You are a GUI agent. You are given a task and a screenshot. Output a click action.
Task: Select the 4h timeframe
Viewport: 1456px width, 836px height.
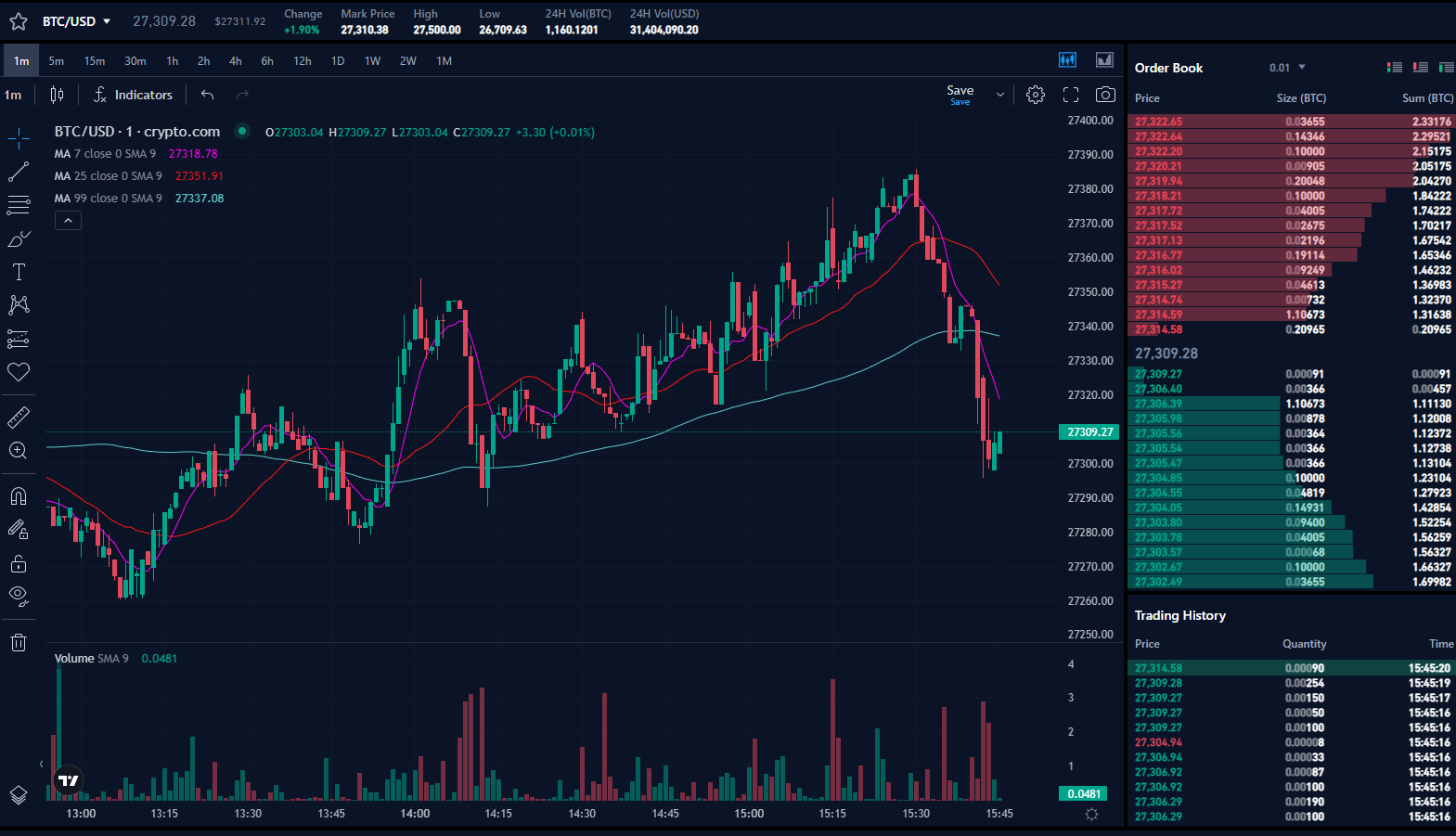(x=236, y=61)
